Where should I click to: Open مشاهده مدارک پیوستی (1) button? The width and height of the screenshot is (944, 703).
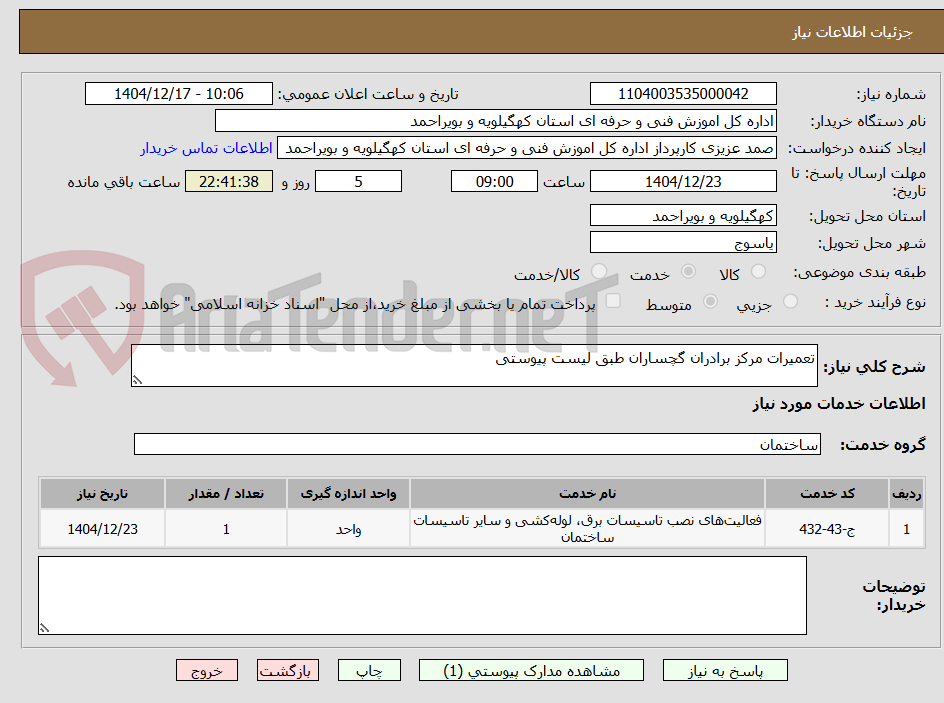tap(531, 670)
